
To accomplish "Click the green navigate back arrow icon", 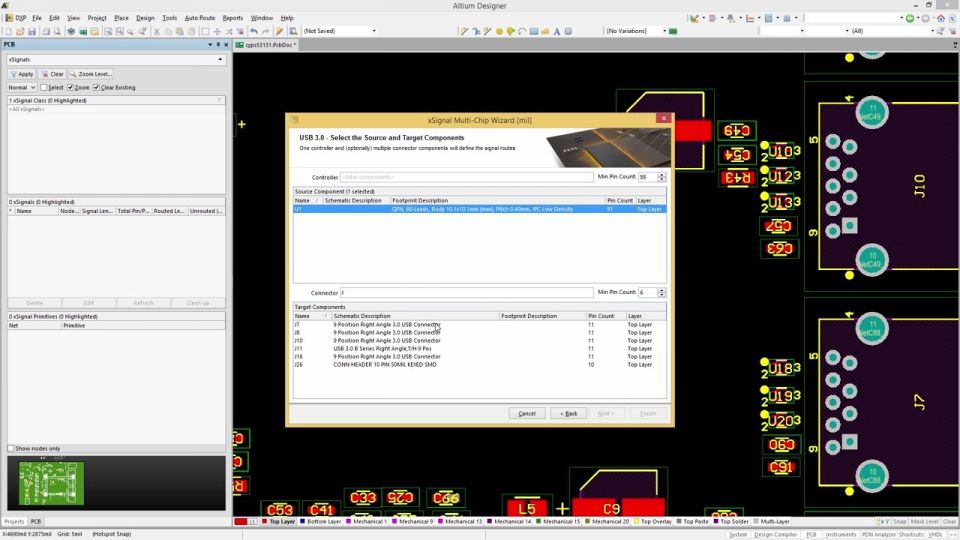I will click(910, 18).
